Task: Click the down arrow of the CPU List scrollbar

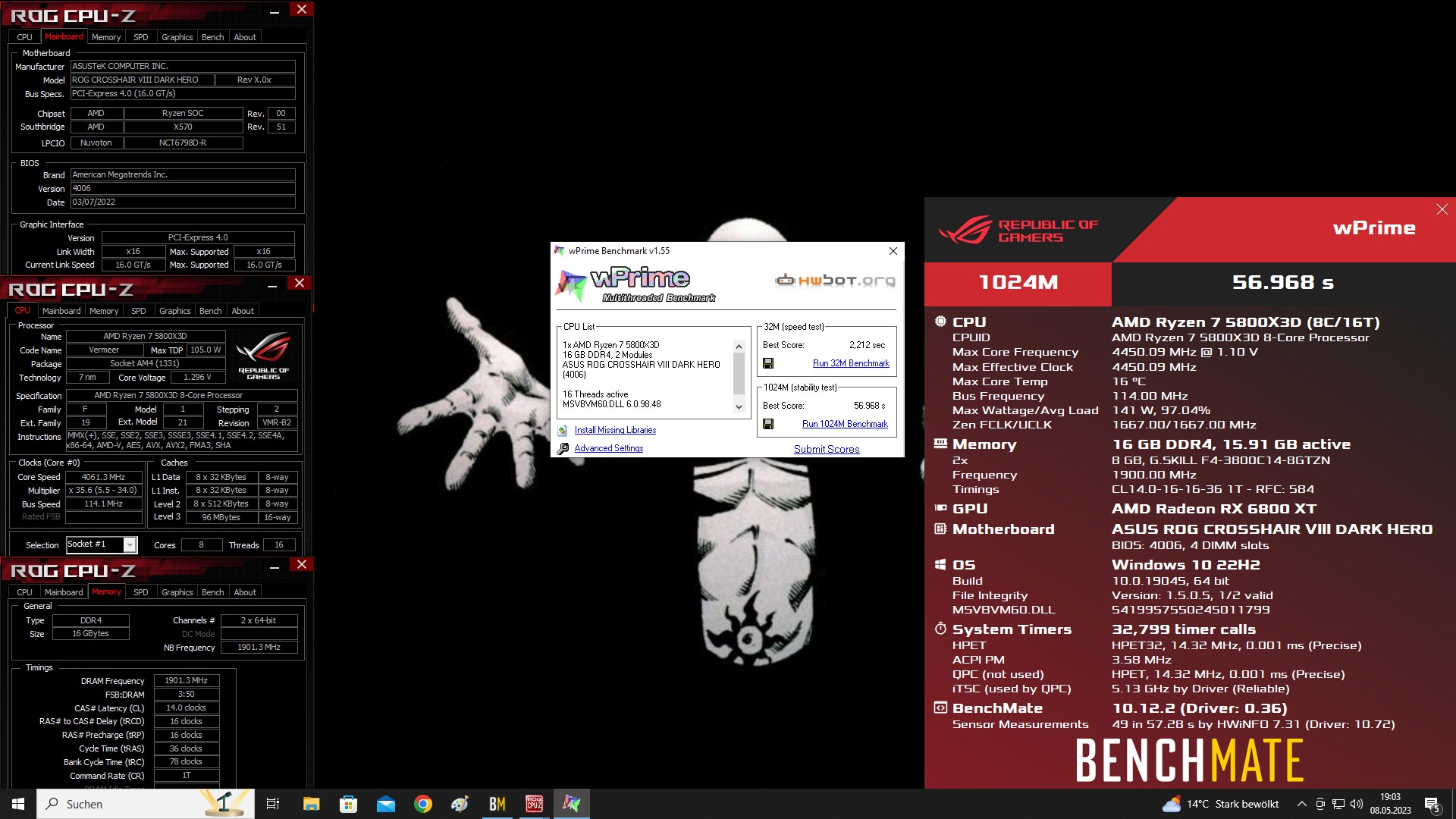Action: coord(739,407)
